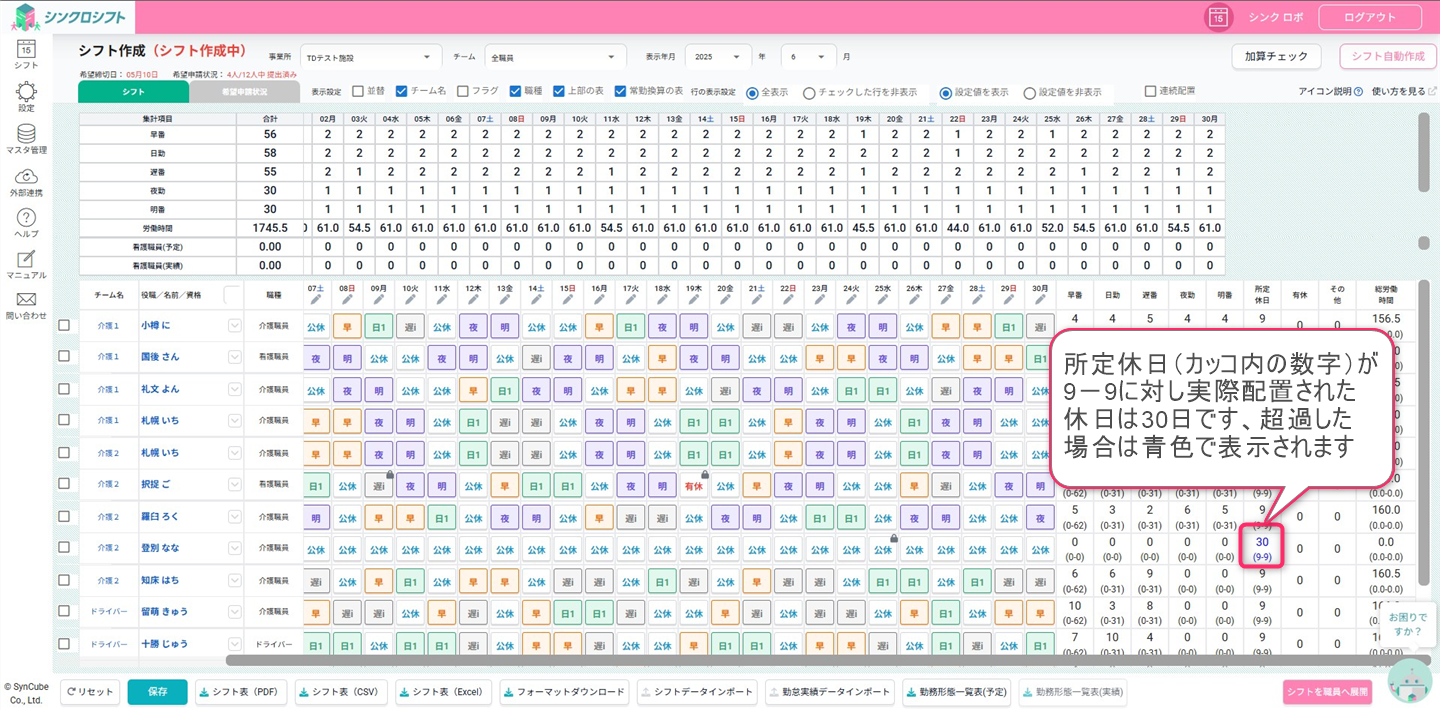The width and height of the screenshot is (1440, 710).
Task: Click the pencil edit icon under 30月
Action: (1040, 298)
